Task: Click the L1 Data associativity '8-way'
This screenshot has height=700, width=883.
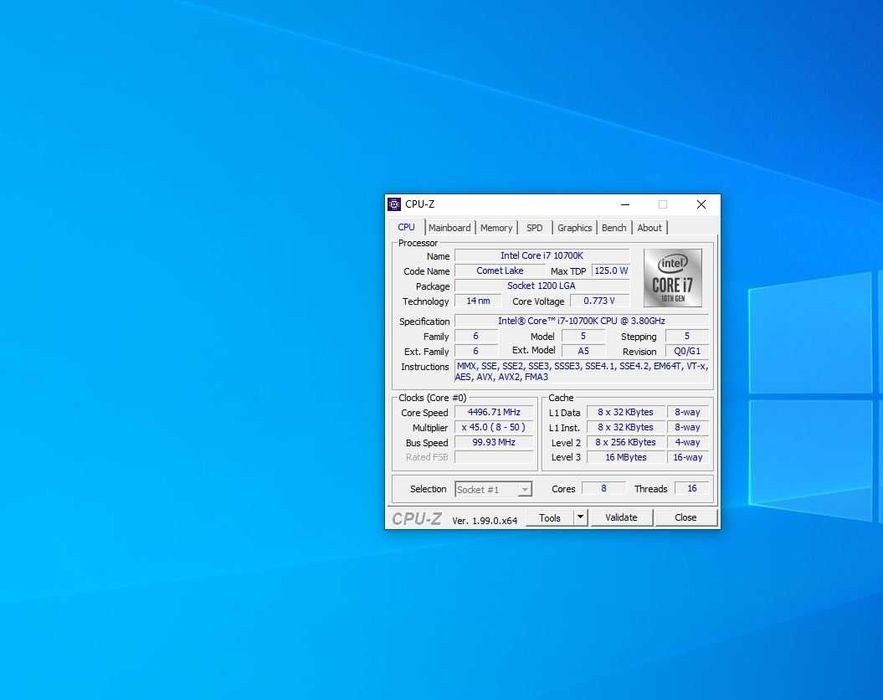Action: point(688,412)
